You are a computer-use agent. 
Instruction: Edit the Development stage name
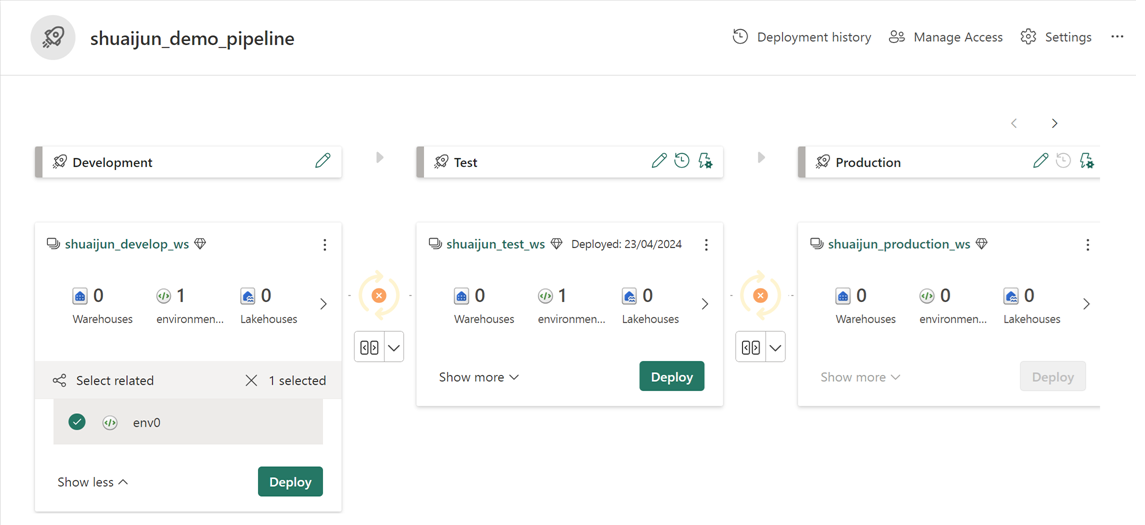point(322,161)
